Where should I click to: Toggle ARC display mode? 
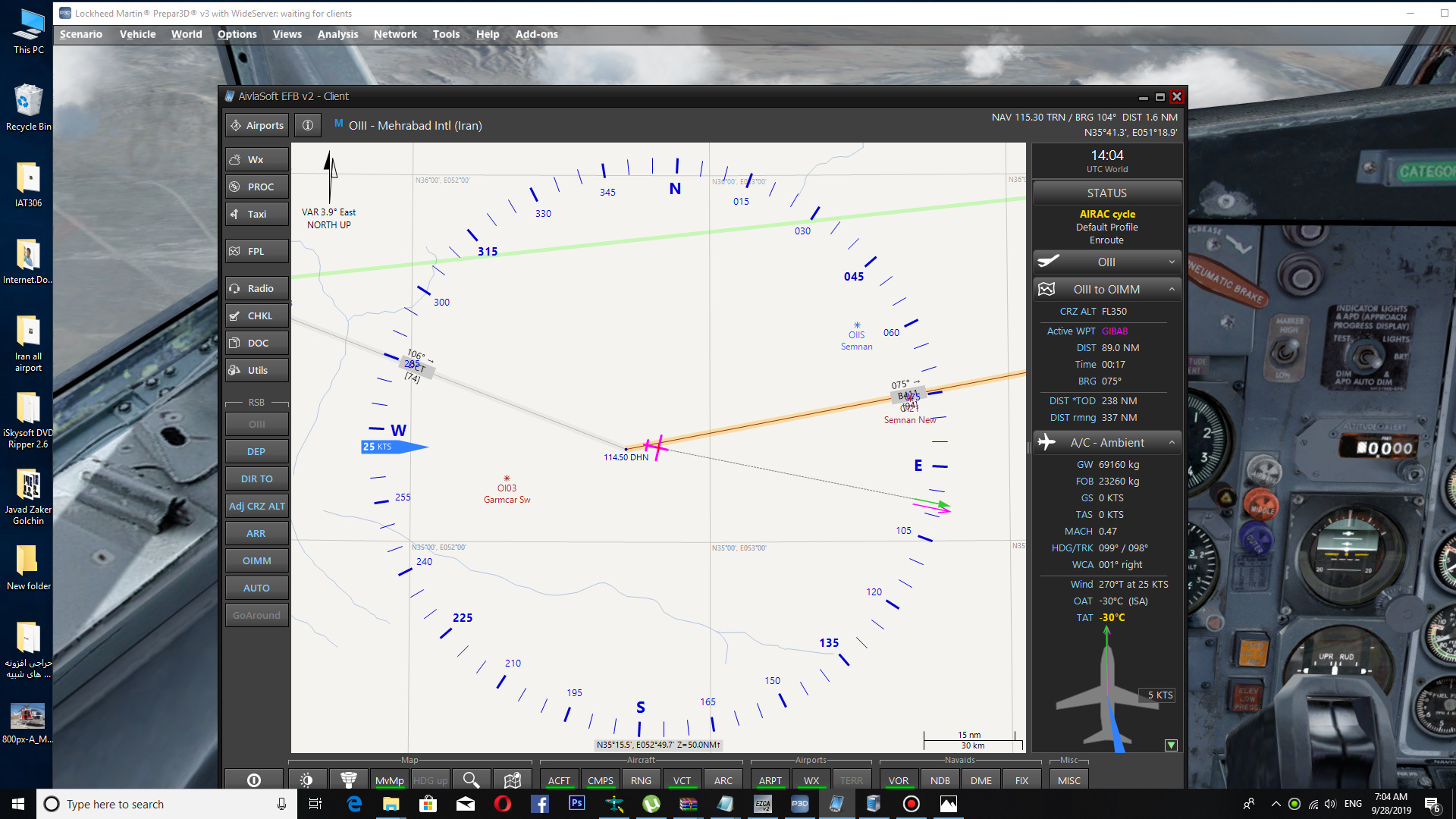[723, 780]
